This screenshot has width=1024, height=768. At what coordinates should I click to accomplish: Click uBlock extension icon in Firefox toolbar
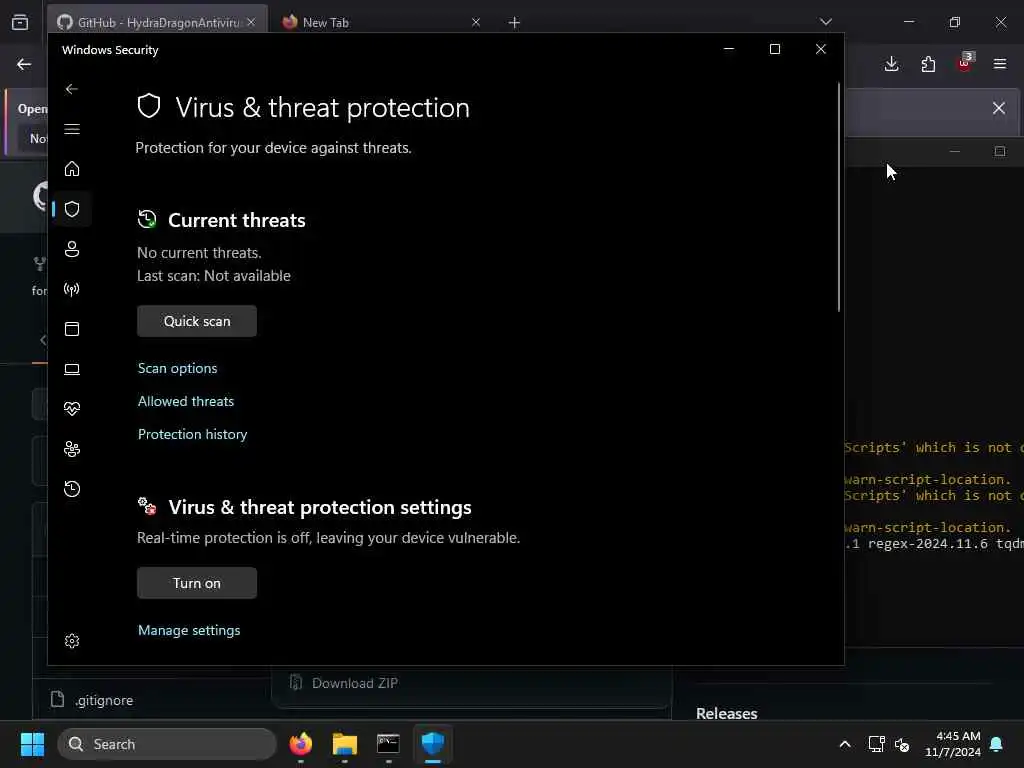tap(965, 63)
